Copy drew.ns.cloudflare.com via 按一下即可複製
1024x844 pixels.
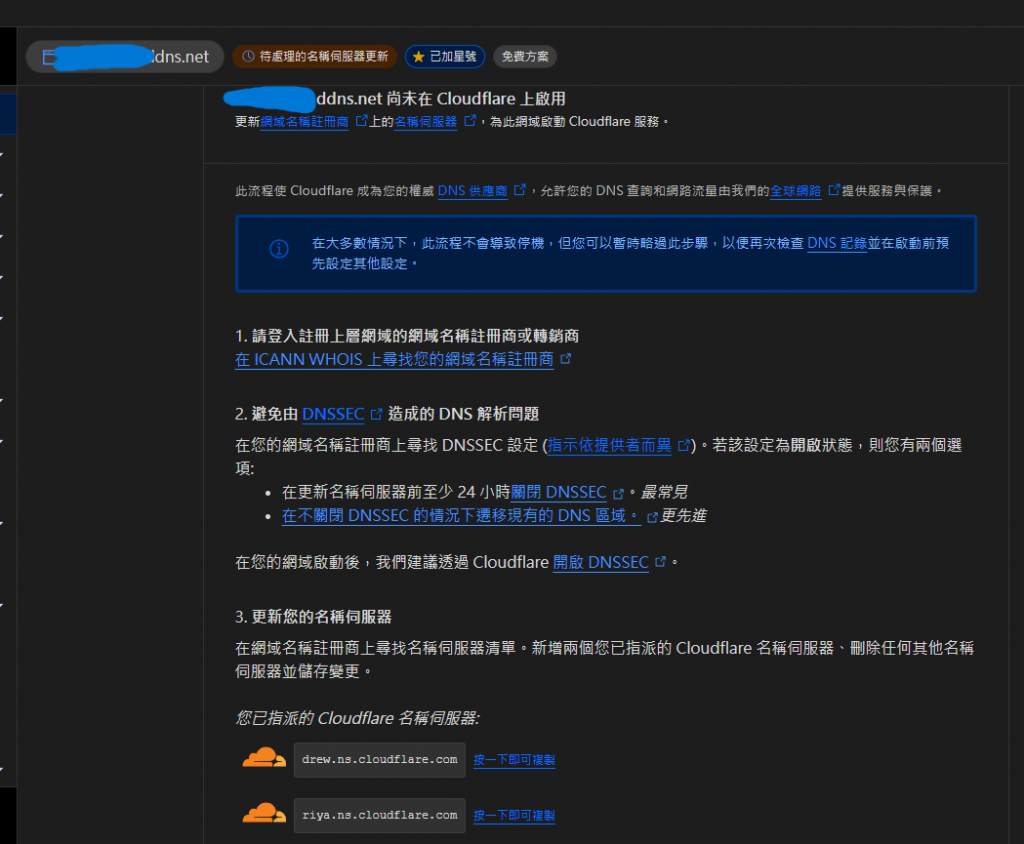point(514,760)
